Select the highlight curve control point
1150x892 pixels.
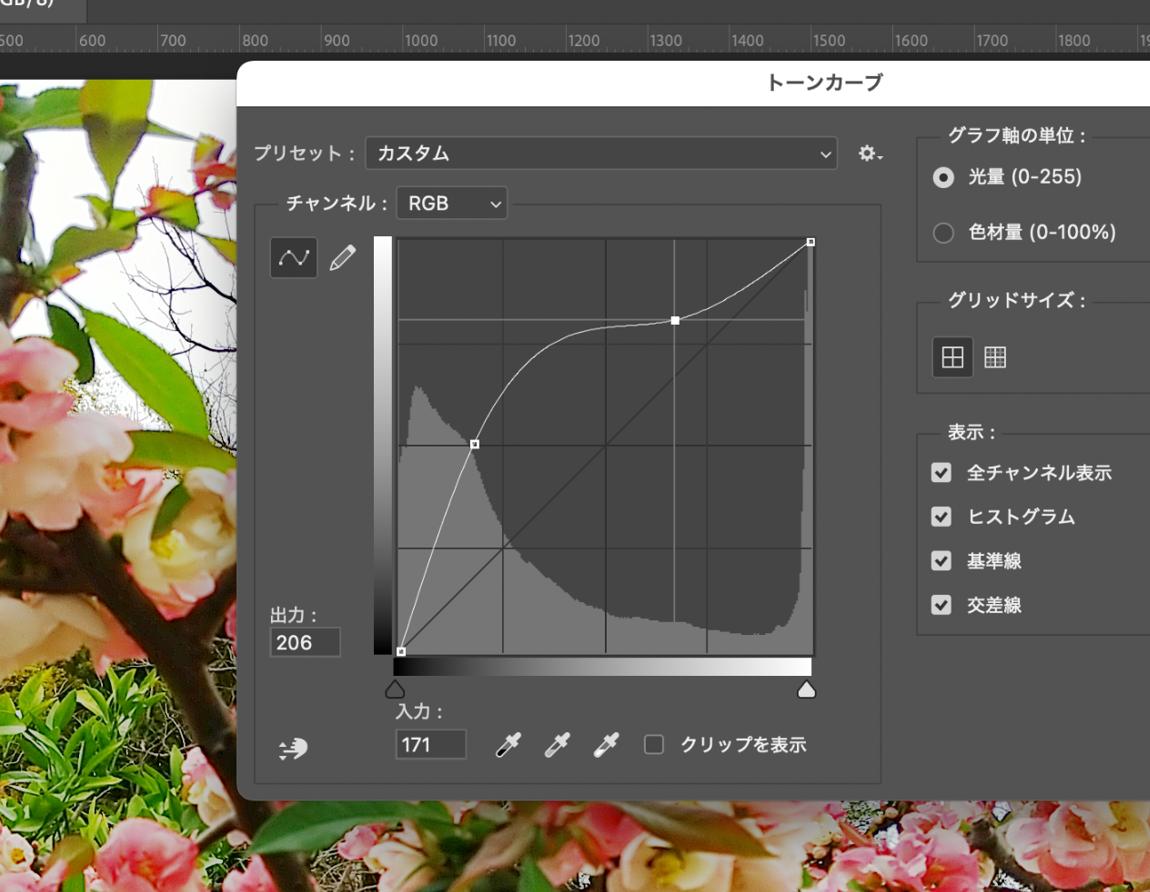coord(675,321)
